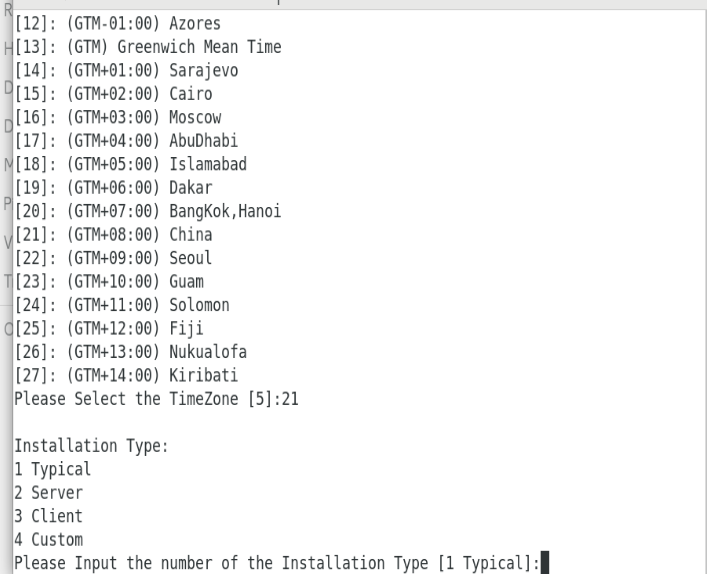Click the 'Please Select the TimeZone [5]:21' line
Screen dimensions: 707x574
pyautogui.click(x=156, y=399)
